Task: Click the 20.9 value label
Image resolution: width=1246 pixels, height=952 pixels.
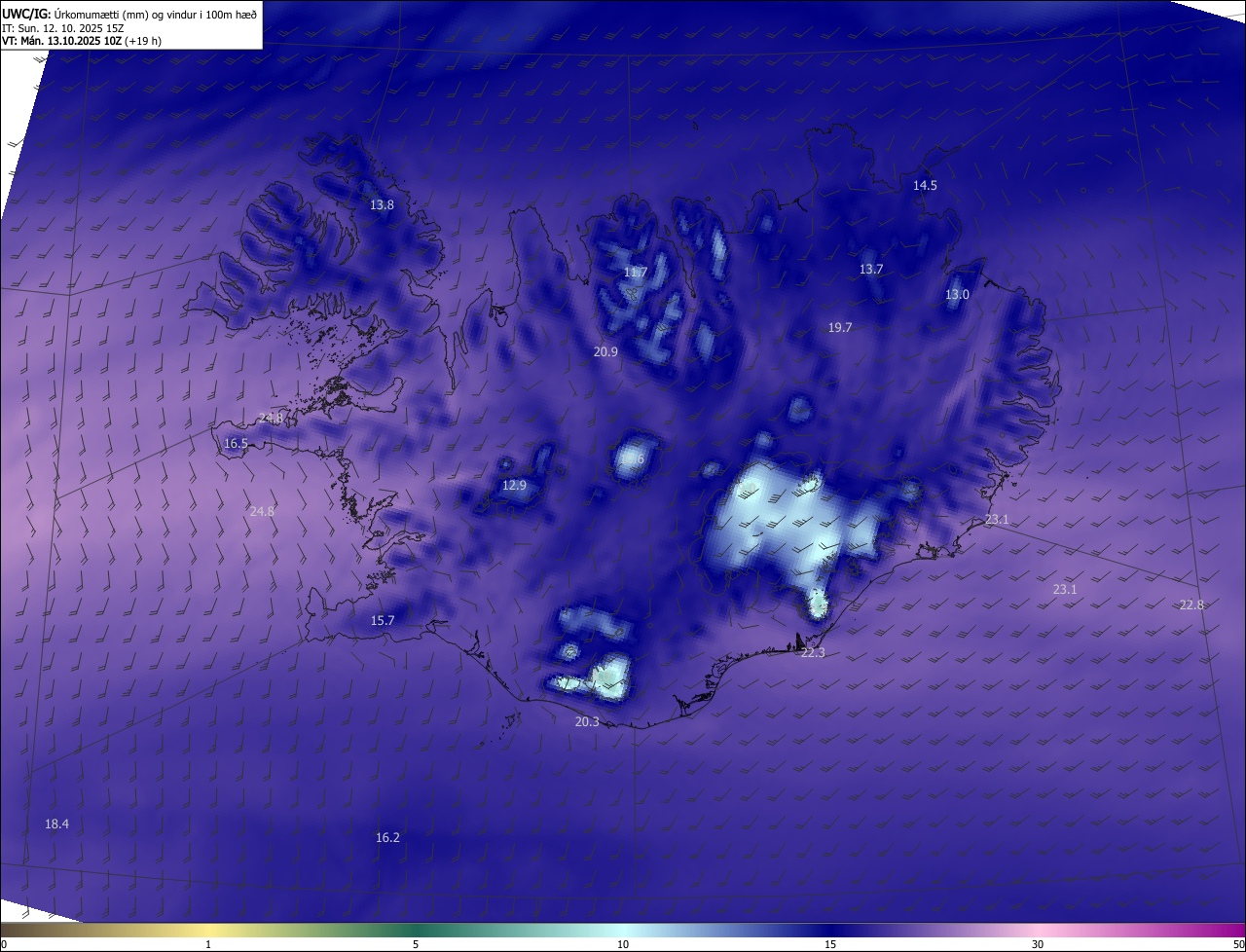Action: 605,351
